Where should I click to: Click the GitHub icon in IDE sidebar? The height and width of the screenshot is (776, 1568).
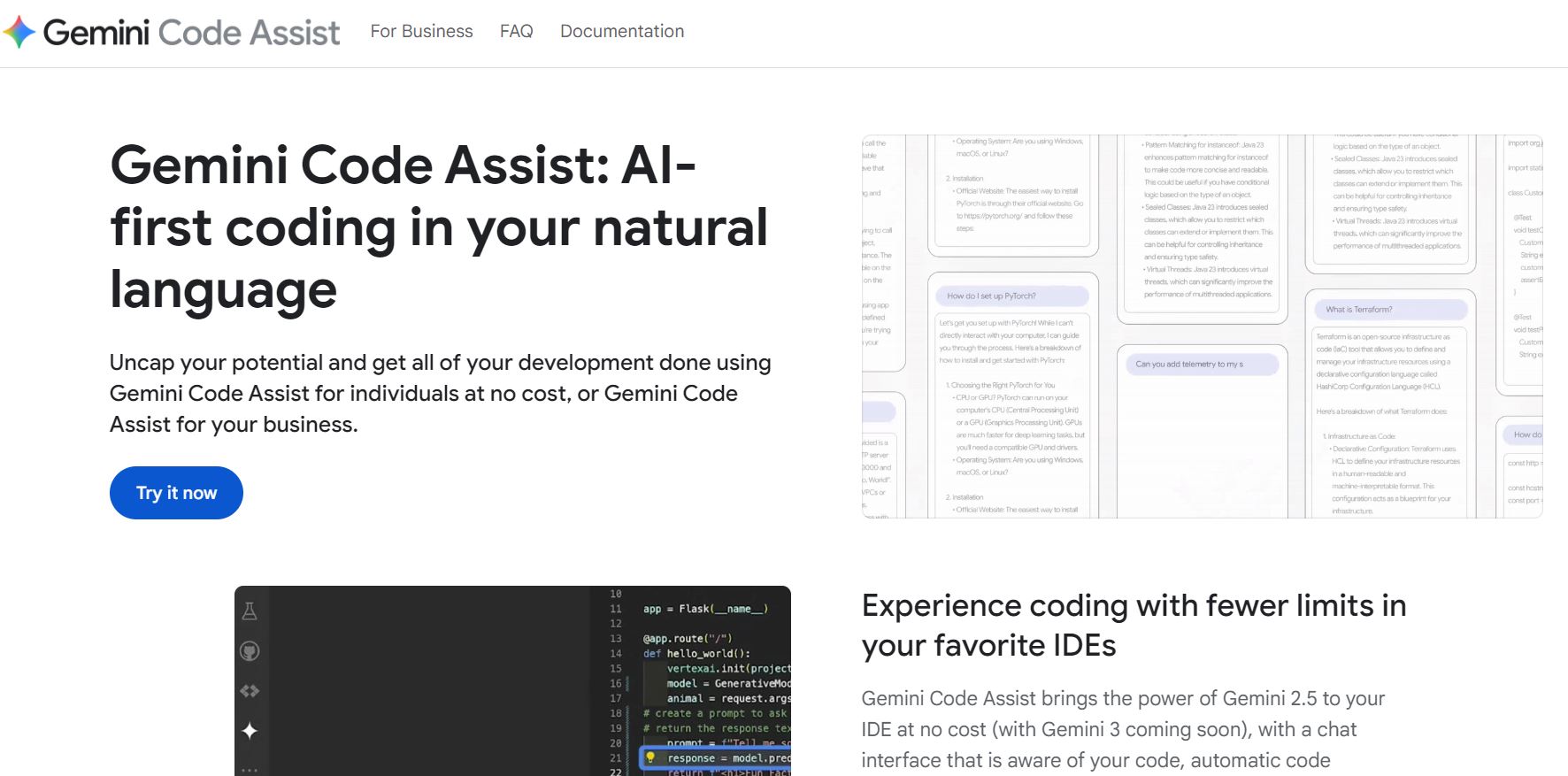[250, 651]
